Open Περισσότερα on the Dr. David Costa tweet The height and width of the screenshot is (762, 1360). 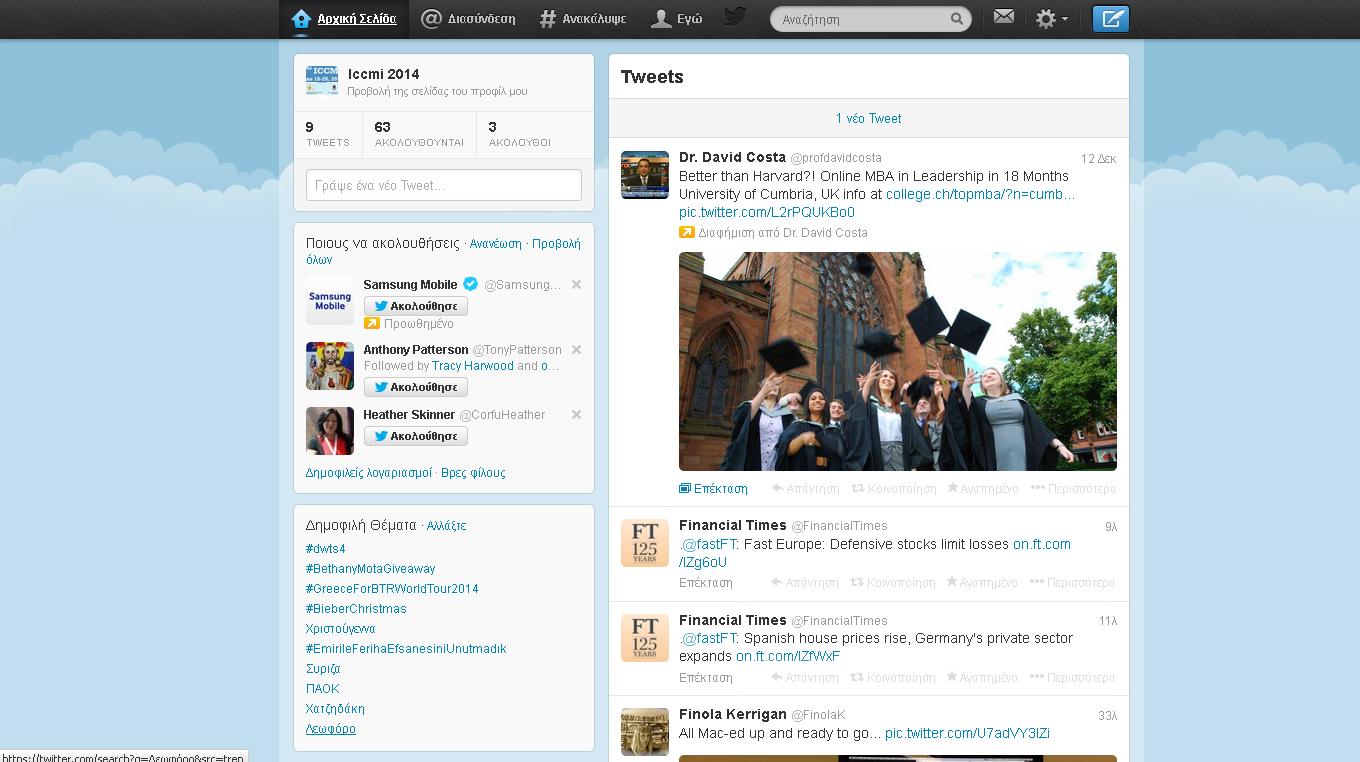coord(1073,489)
